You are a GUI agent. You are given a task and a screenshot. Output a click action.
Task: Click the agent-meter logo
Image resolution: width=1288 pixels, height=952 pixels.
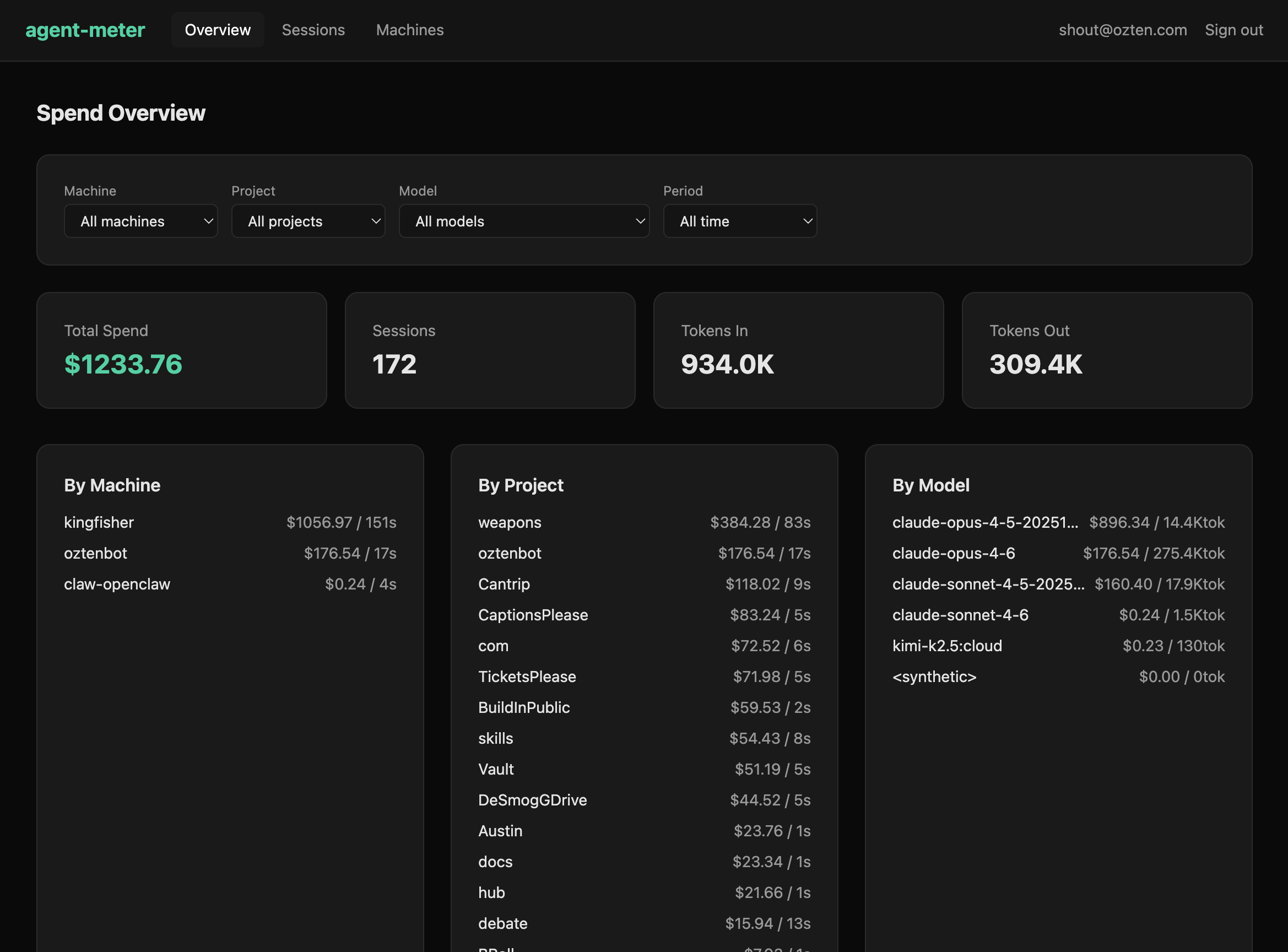[85, 29]
